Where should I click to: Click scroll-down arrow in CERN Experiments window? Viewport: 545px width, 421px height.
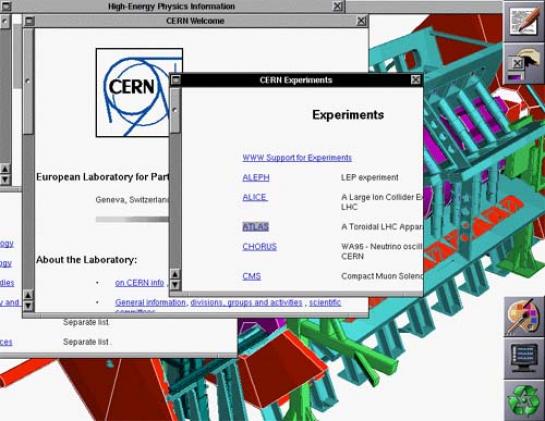[175, 285]
